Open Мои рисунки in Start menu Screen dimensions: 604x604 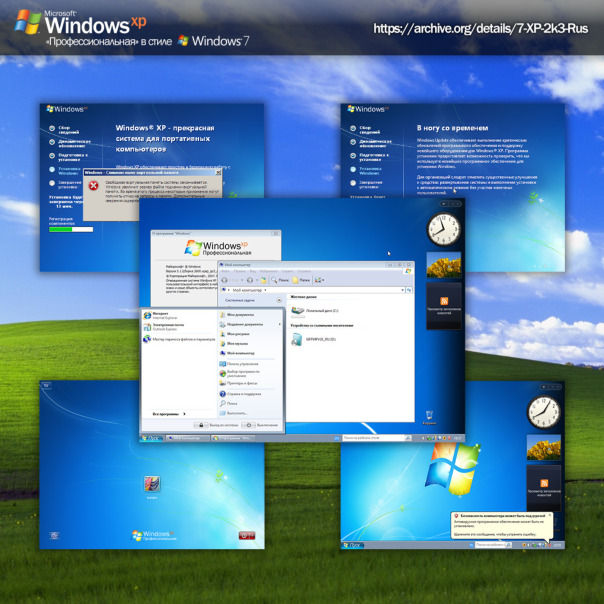tap(234, 334)
